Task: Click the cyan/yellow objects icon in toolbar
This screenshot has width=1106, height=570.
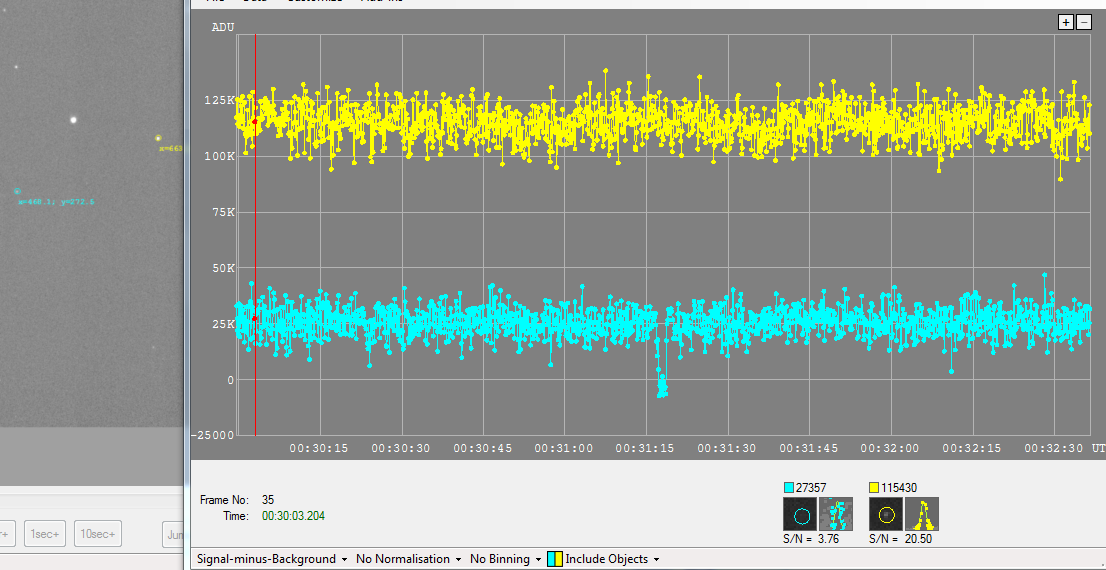Action: [554, 559]
